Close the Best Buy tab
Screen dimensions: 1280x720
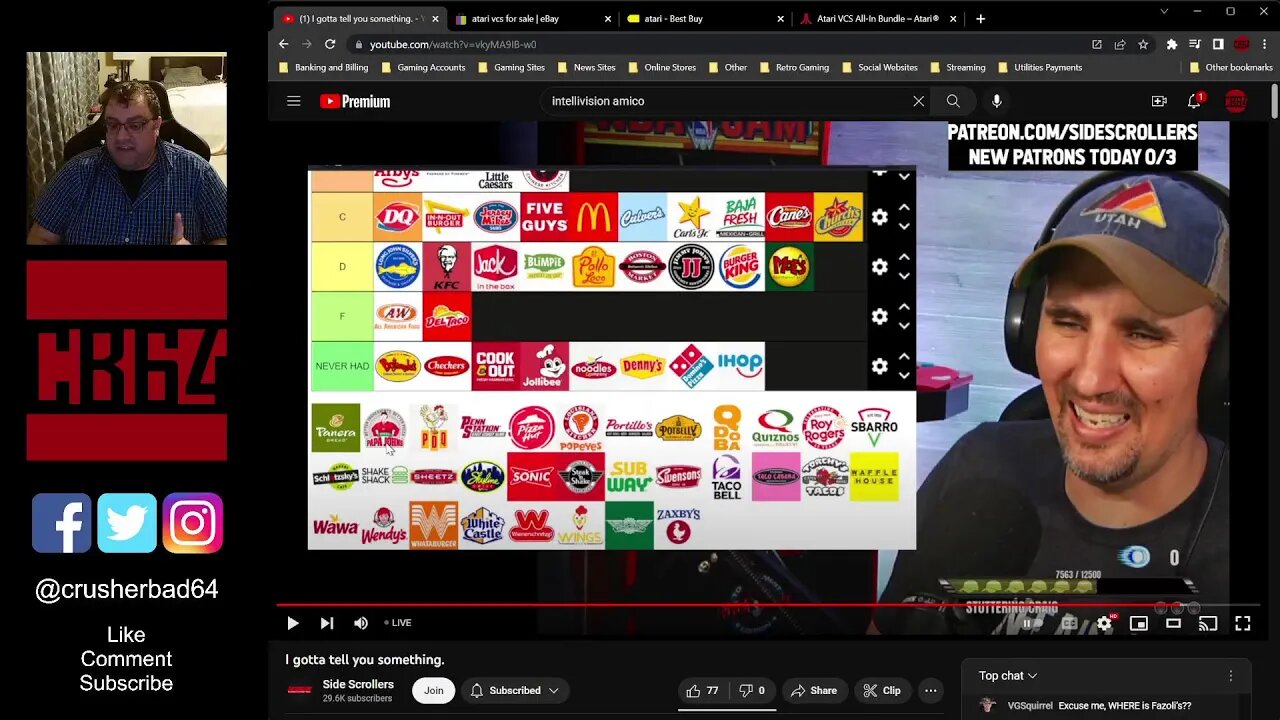(x=780, y=19)
